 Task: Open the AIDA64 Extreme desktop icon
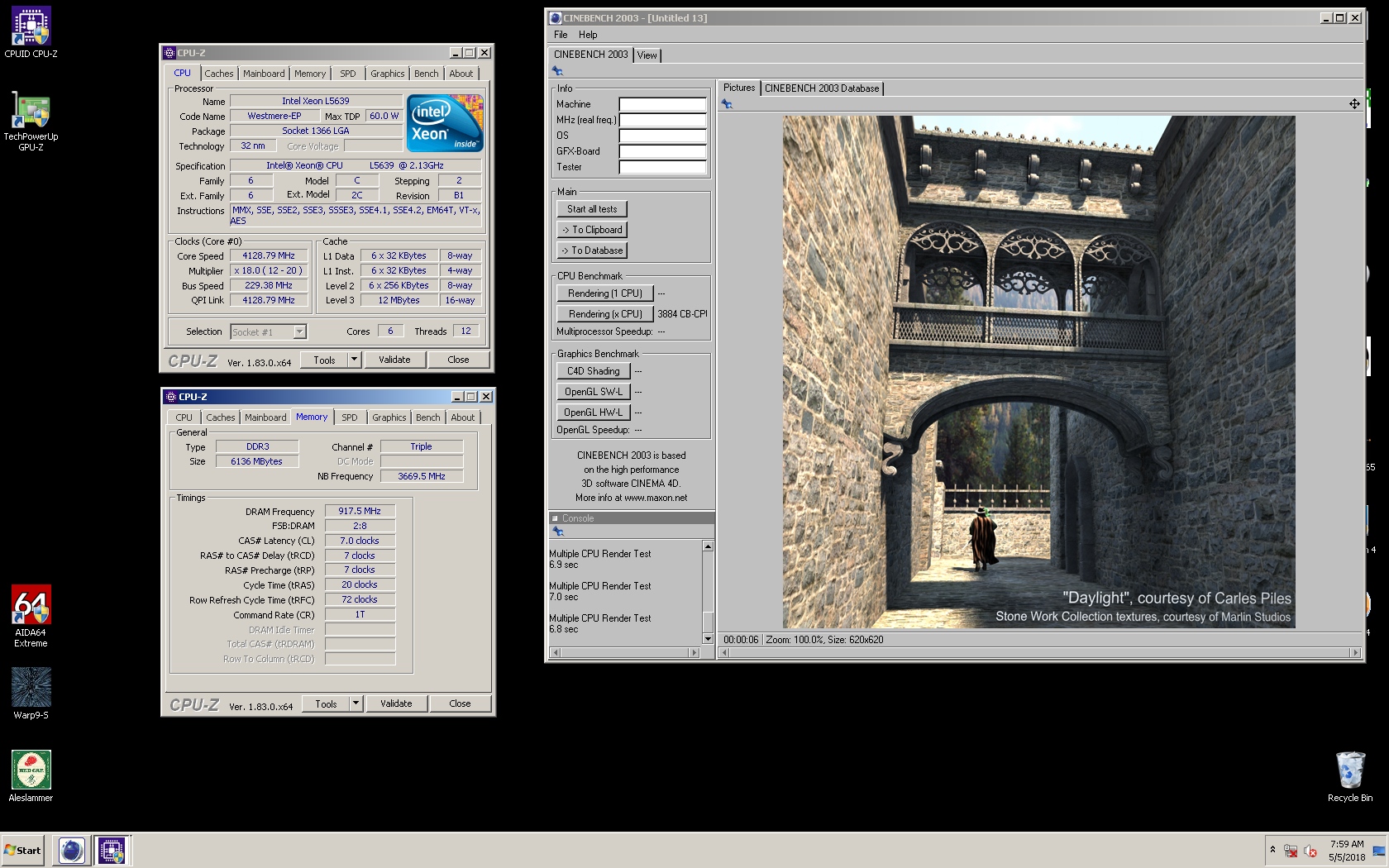[x=31, y=616]
